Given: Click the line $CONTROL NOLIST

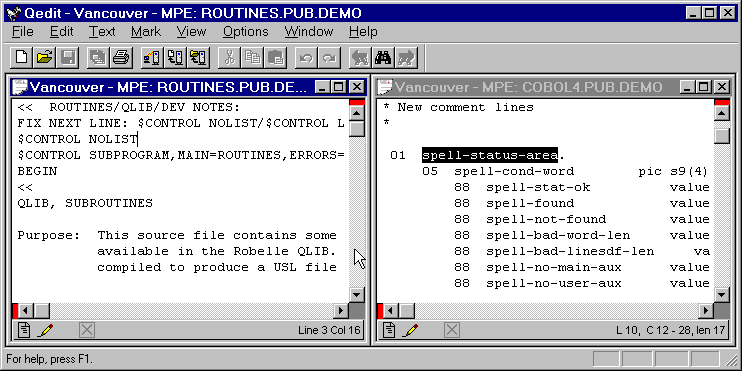Looking at the screenshot, I should click(x=77, y=139).
